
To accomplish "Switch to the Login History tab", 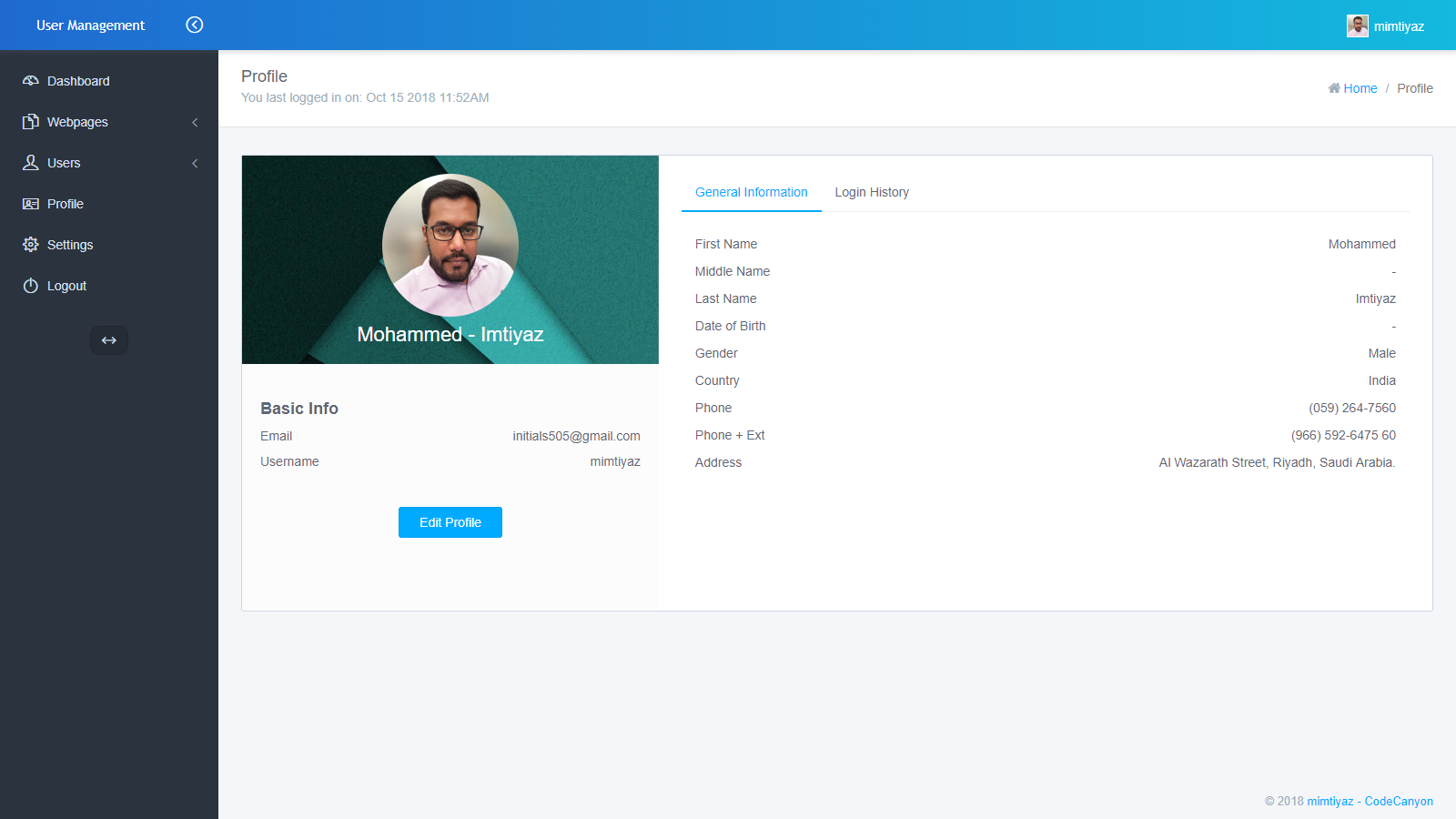I will click(x=871, y=192).
